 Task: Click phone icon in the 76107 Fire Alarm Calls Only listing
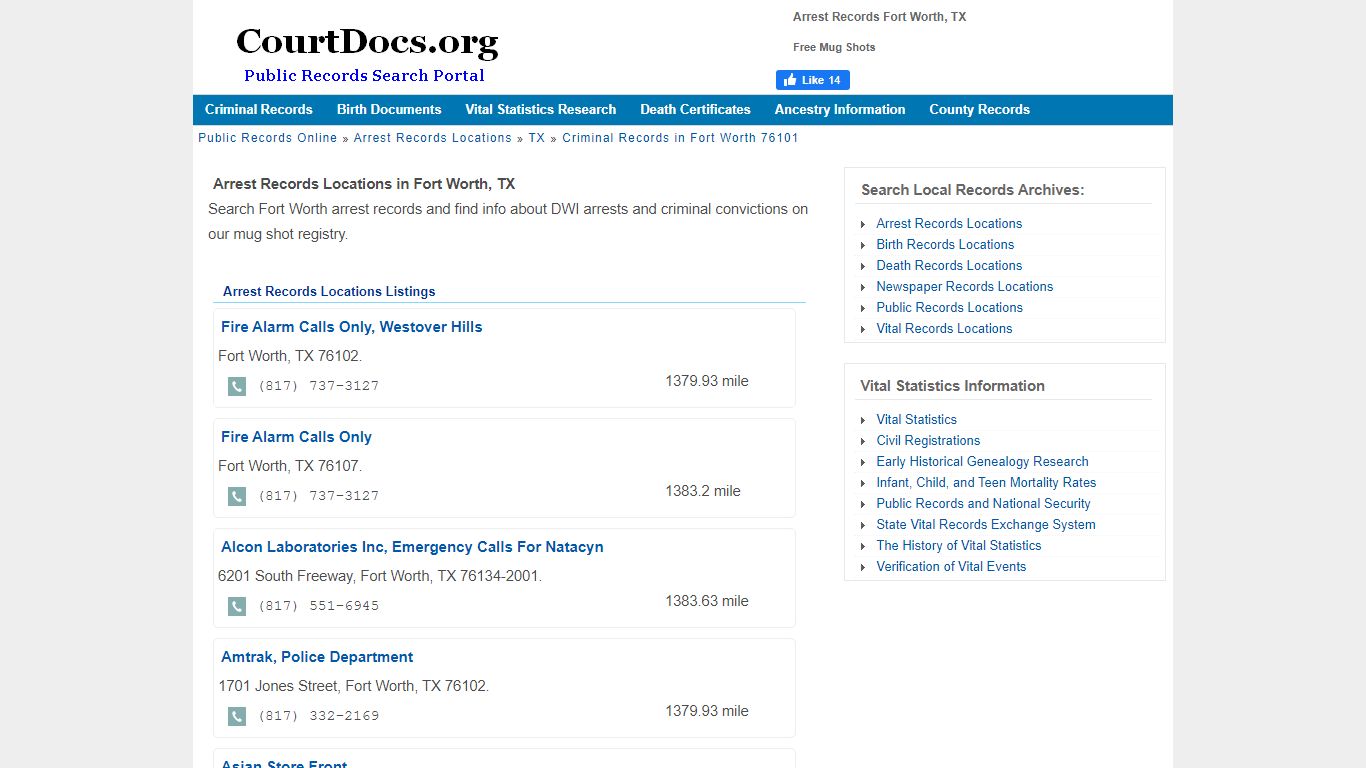point(237,496)
